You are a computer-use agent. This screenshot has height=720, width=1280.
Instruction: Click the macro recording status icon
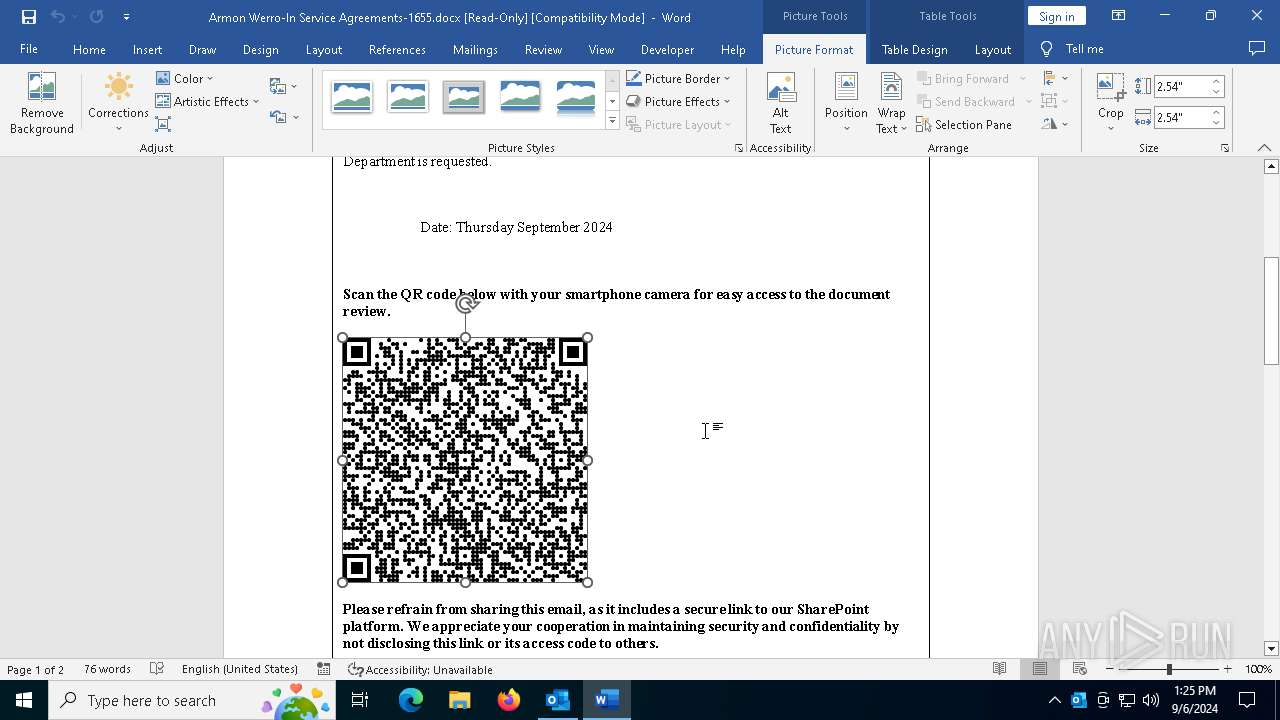coord(323,669)
